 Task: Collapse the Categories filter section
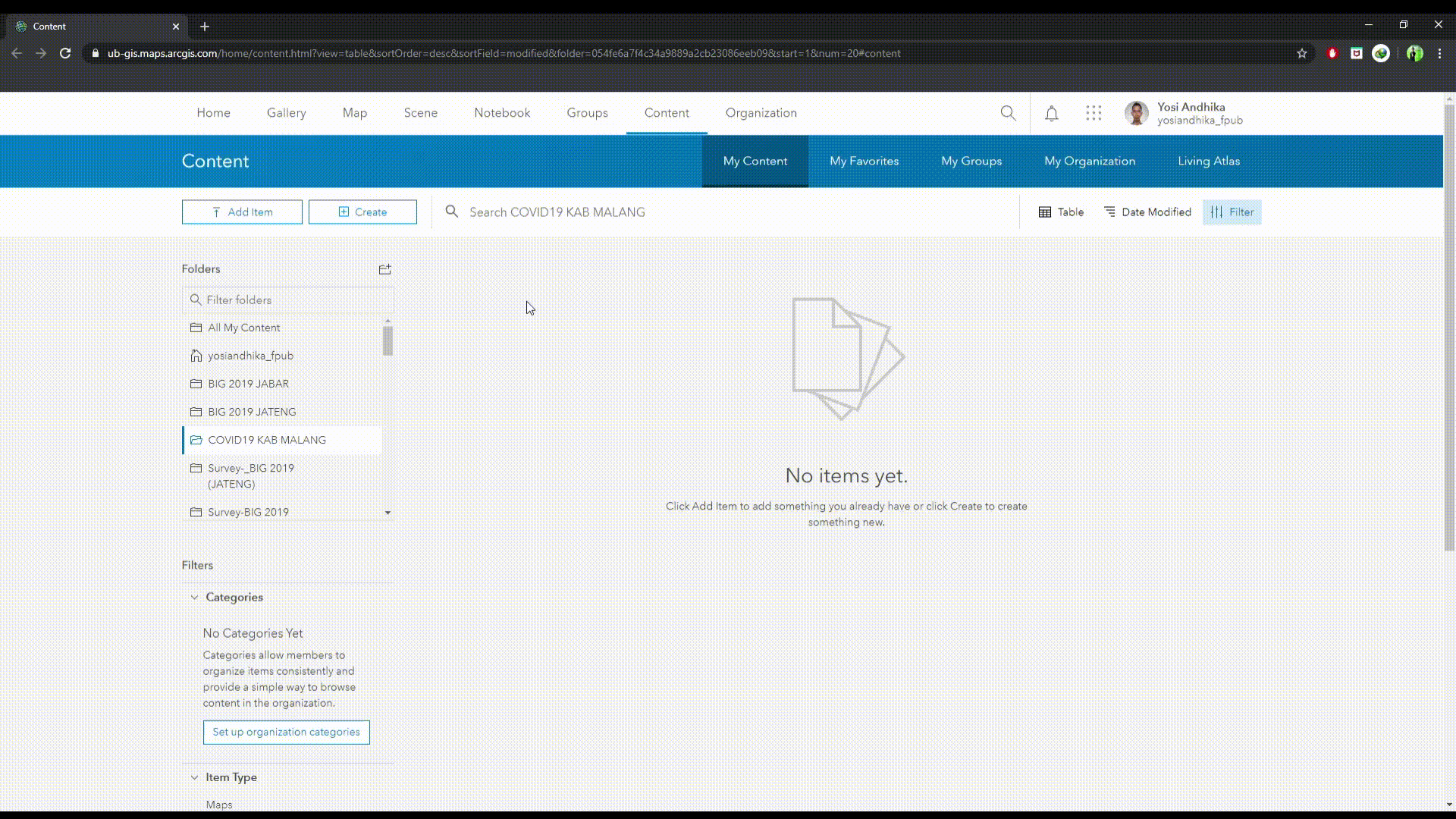pyautogui.click(x=195, y=598)
